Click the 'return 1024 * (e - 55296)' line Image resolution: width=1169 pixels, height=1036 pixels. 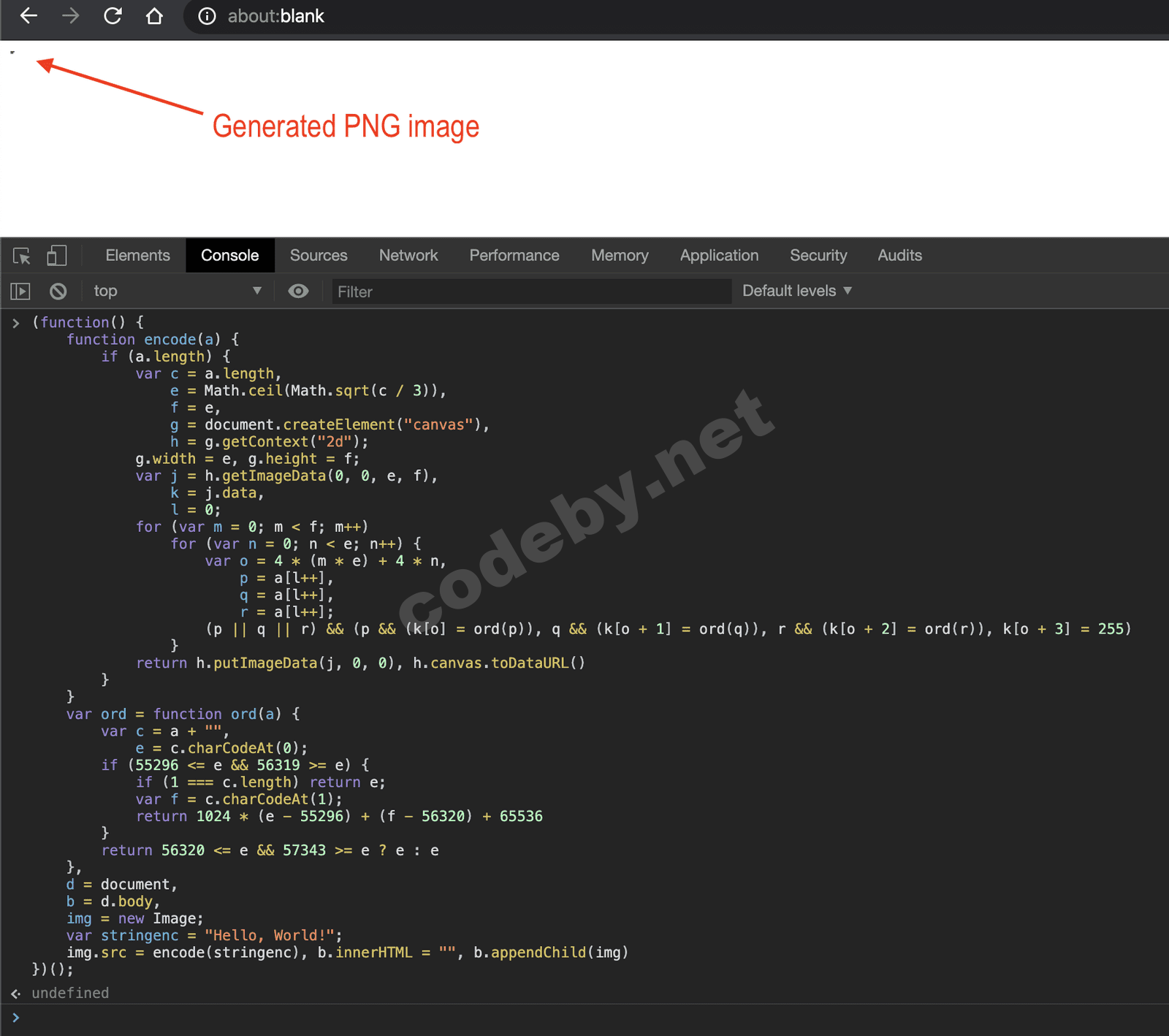339,816
